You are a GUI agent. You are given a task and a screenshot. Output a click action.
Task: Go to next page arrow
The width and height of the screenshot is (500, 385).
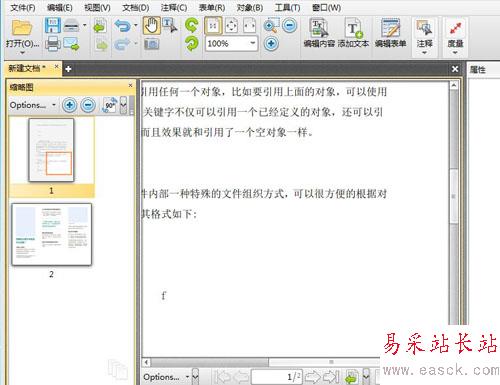pyautogui.click(x=313, y=377)
